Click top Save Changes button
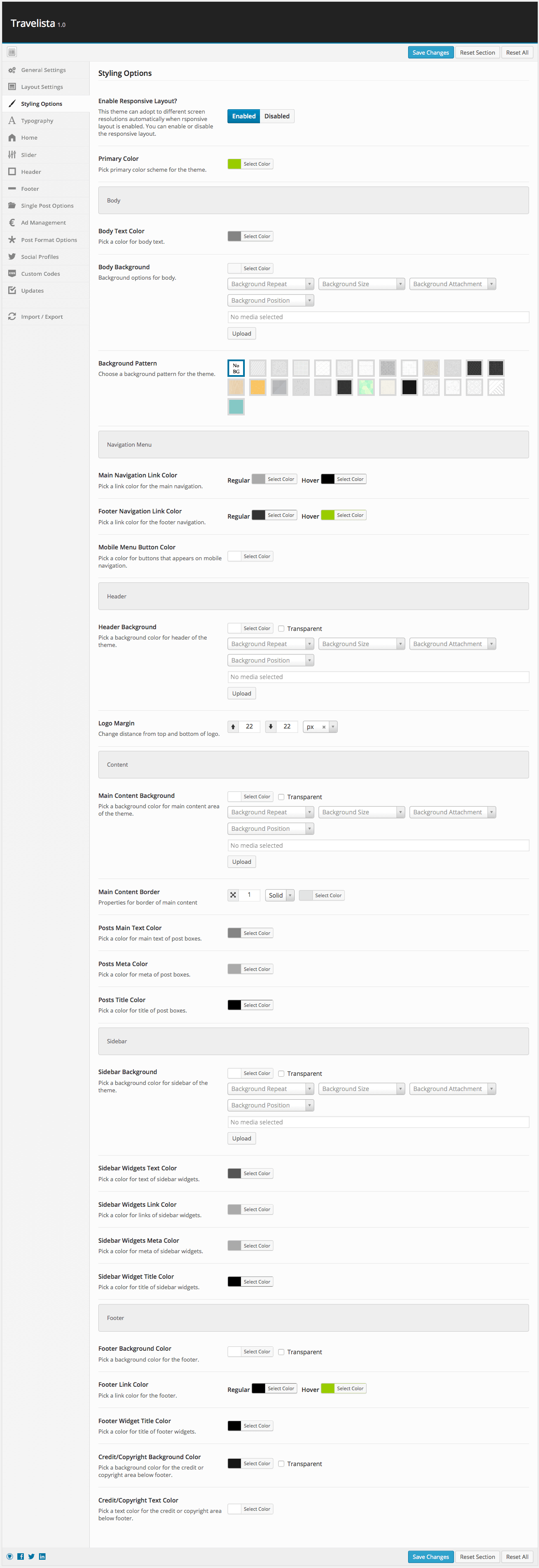539x1568 pixels. point(431,52)
